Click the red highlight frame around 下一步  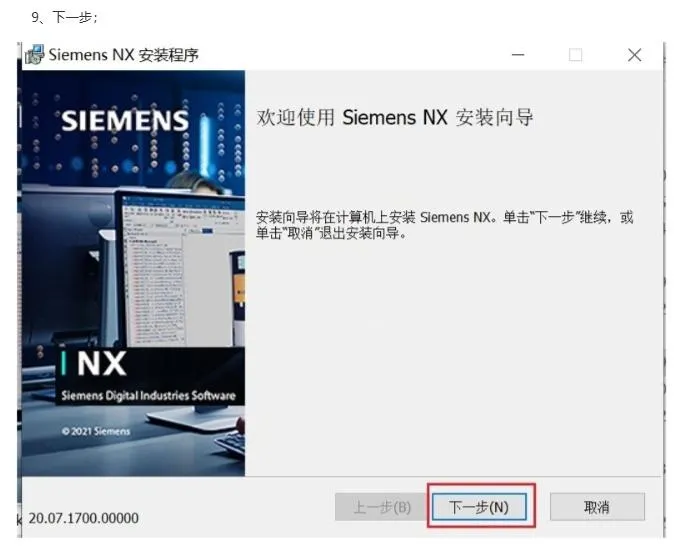481,506
